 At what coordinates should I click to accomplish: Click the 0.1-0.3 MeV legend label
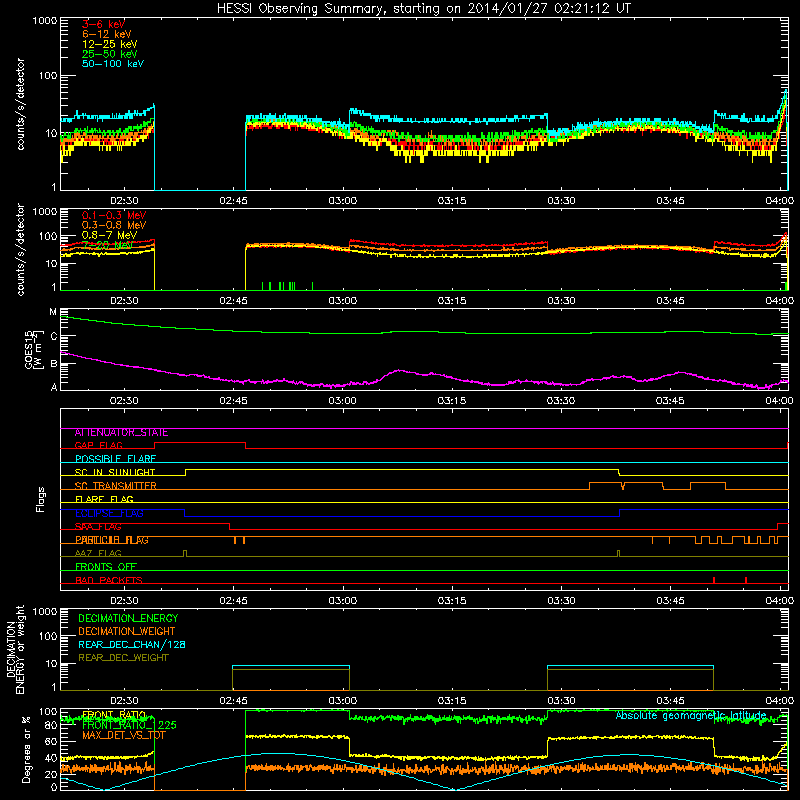[114, 215]
